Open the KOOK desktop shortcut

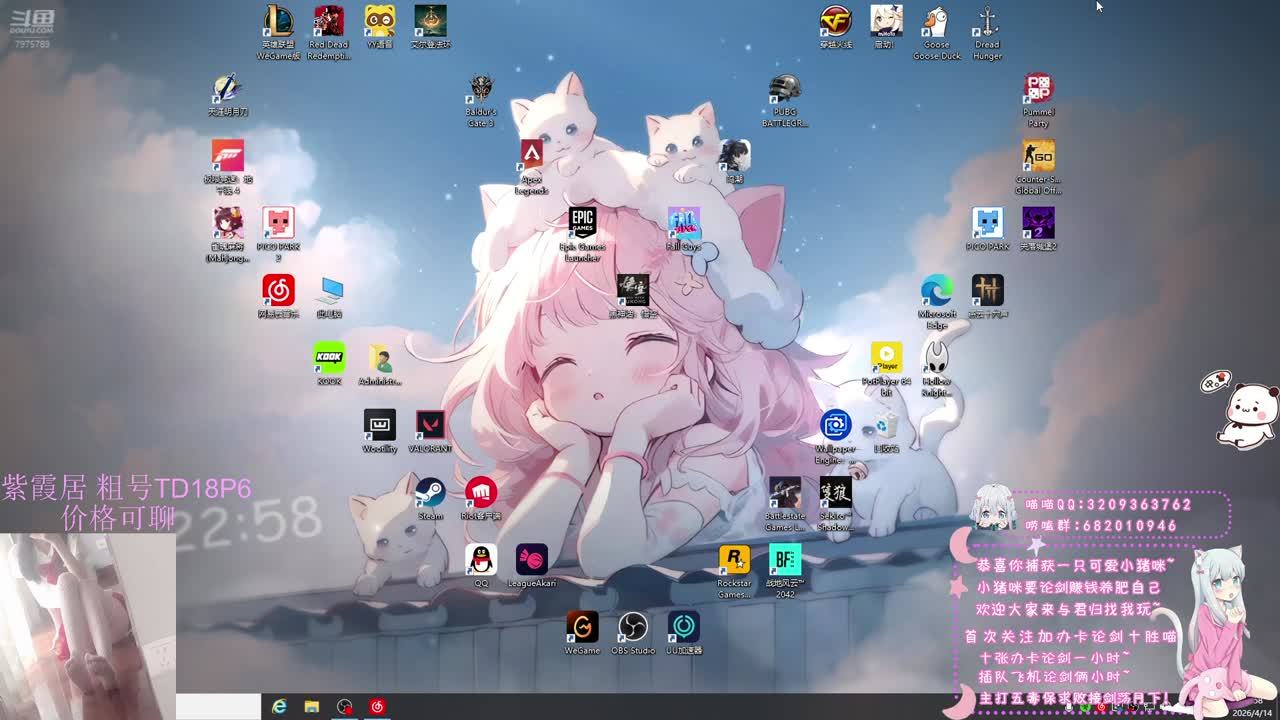pyautogui.click(x=329, y=363)
